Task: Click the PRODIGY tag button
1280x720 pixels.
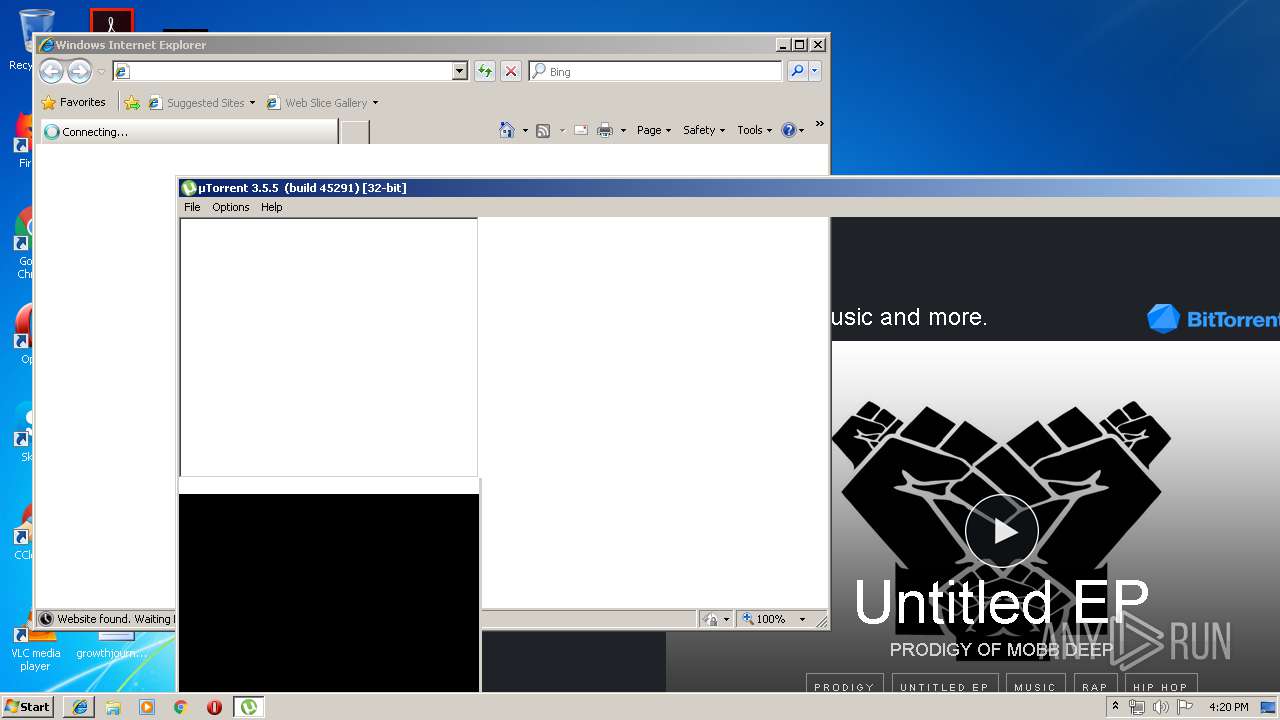Action: [x=845, y=686]
